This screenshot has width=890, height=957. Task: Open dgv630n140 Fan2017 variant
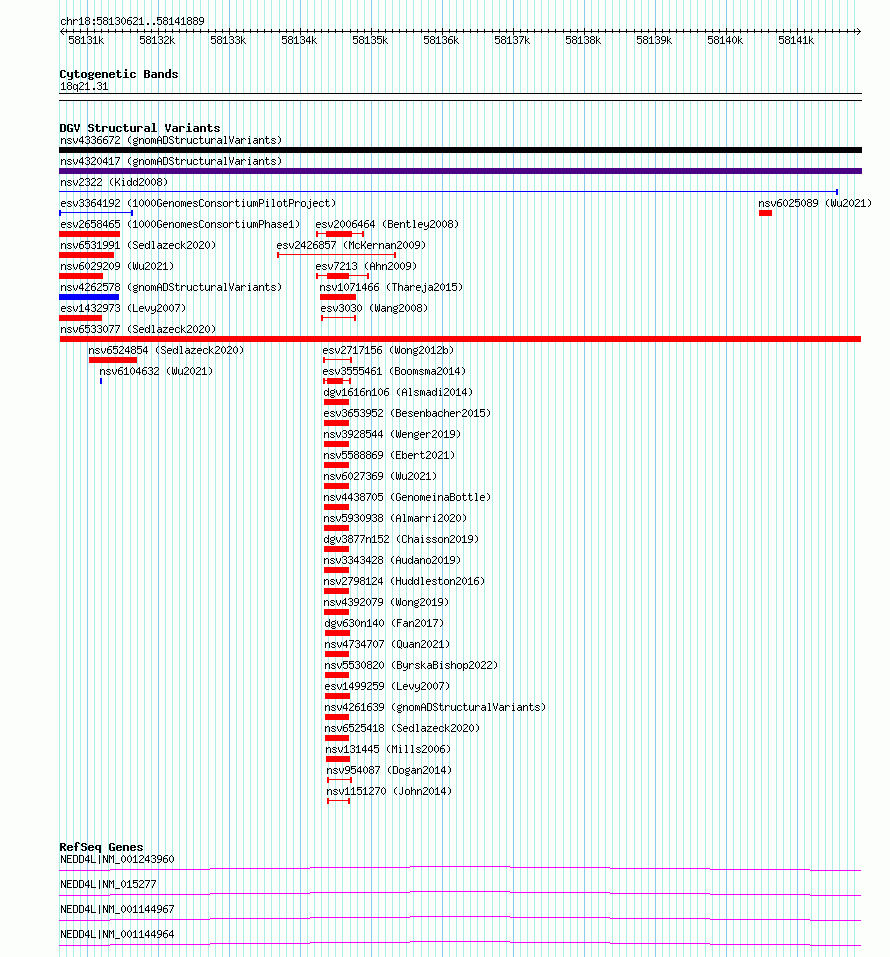[x=384, y=623]
